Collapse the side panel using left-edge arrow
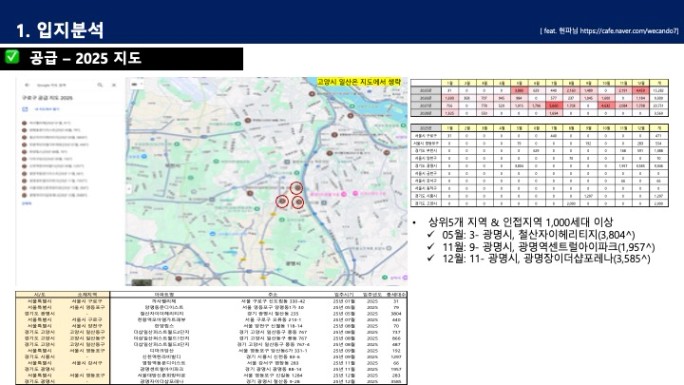This screenshot has height=385, width=684. coord(129,189)
